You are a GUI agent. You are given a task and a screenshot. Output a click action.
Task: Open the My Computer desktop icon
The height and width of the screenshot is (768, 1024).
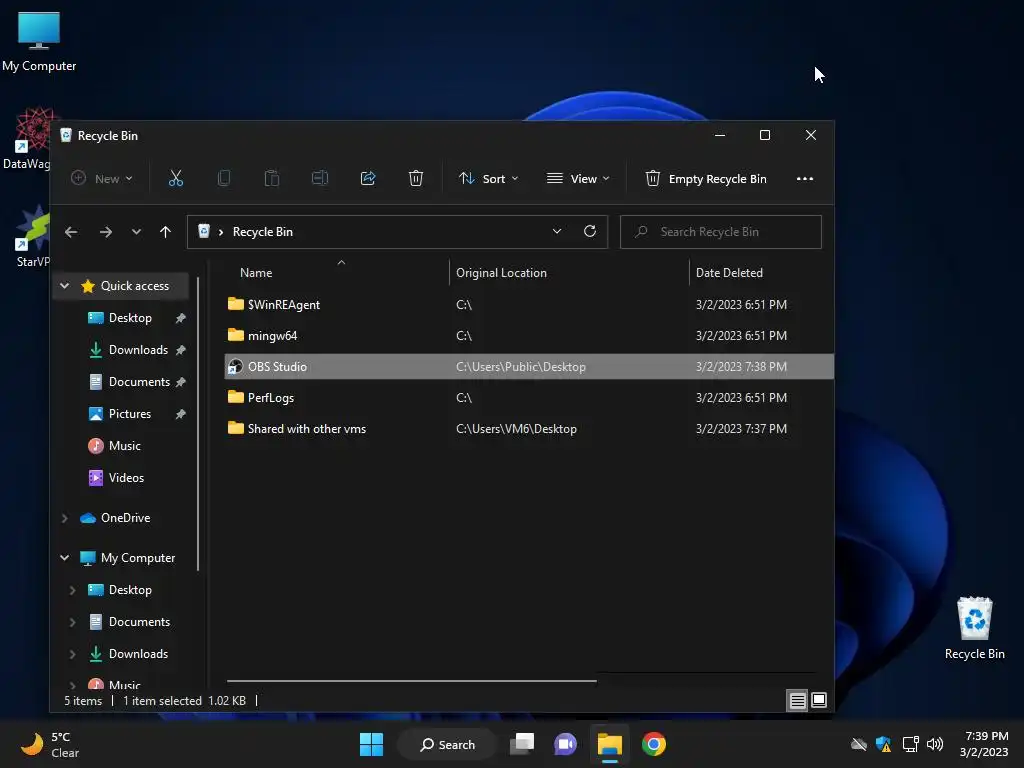39,42
